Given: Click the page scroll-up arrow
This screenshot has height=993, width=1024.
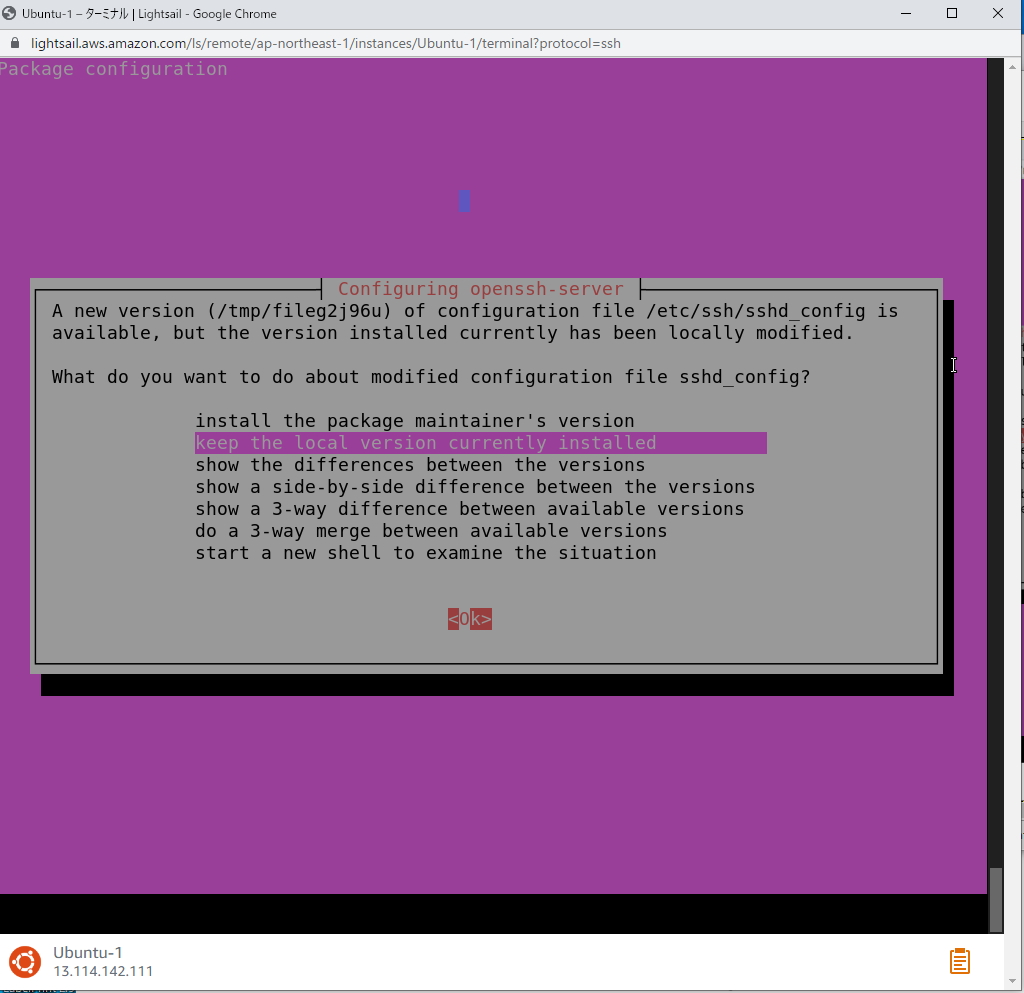Looking at the screenshot, I should pyautogui.click(x=1013, y=67).
